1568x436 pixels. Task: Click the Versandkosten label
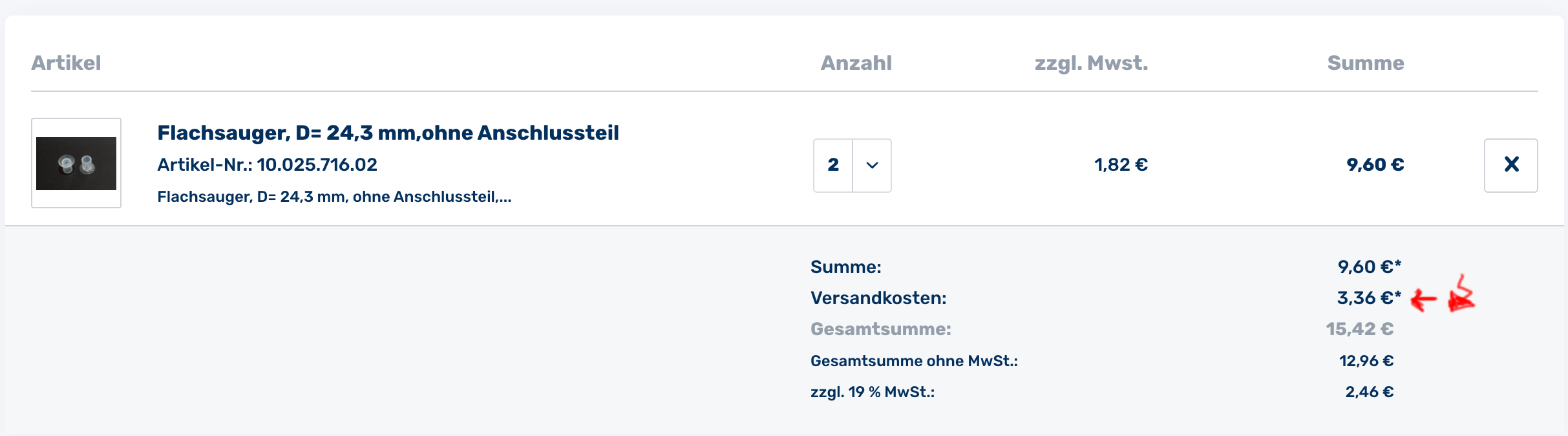pyautogui.click(x=878, y=298)
